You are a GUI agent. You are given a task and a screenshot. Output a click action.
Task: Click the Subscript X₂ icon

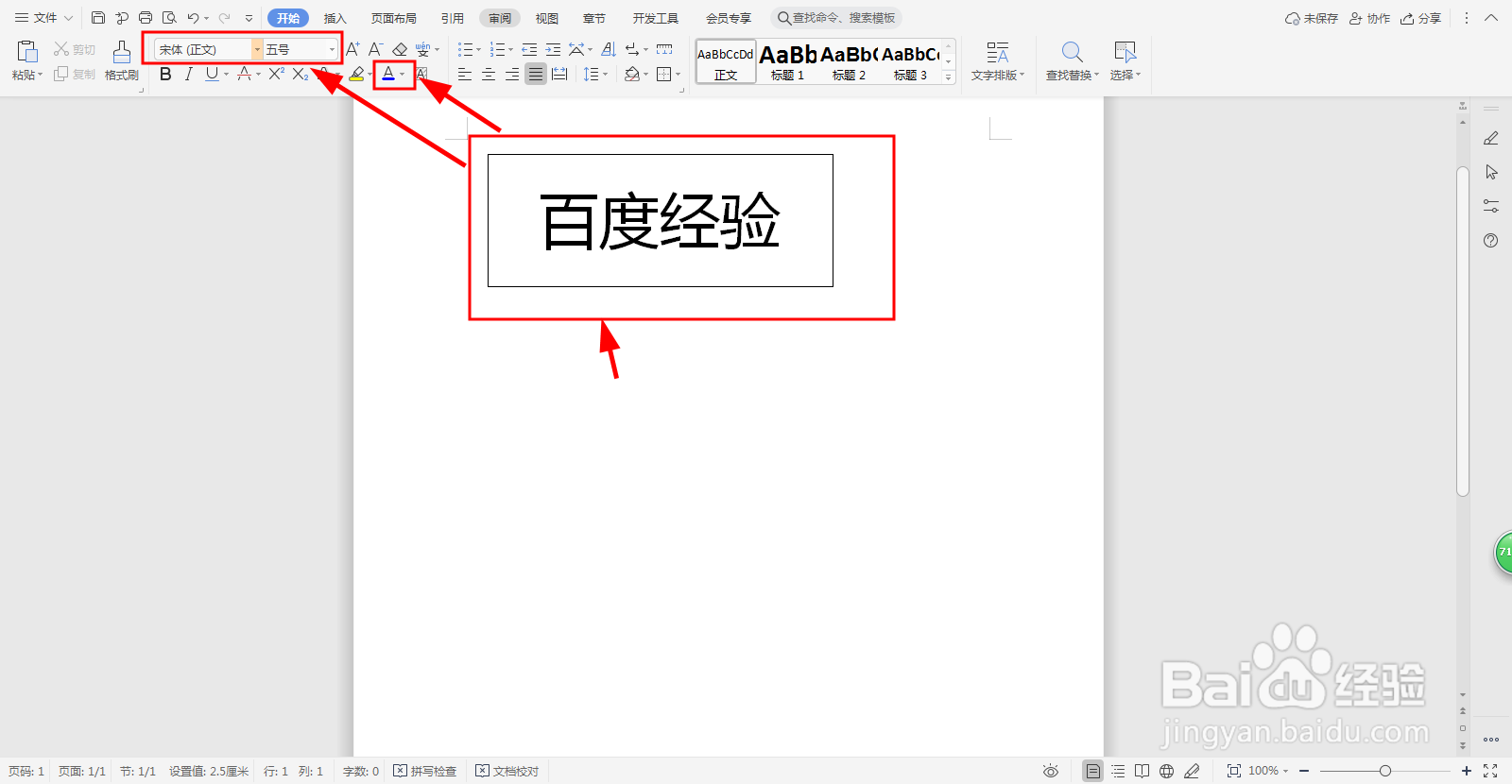(300, 74)
